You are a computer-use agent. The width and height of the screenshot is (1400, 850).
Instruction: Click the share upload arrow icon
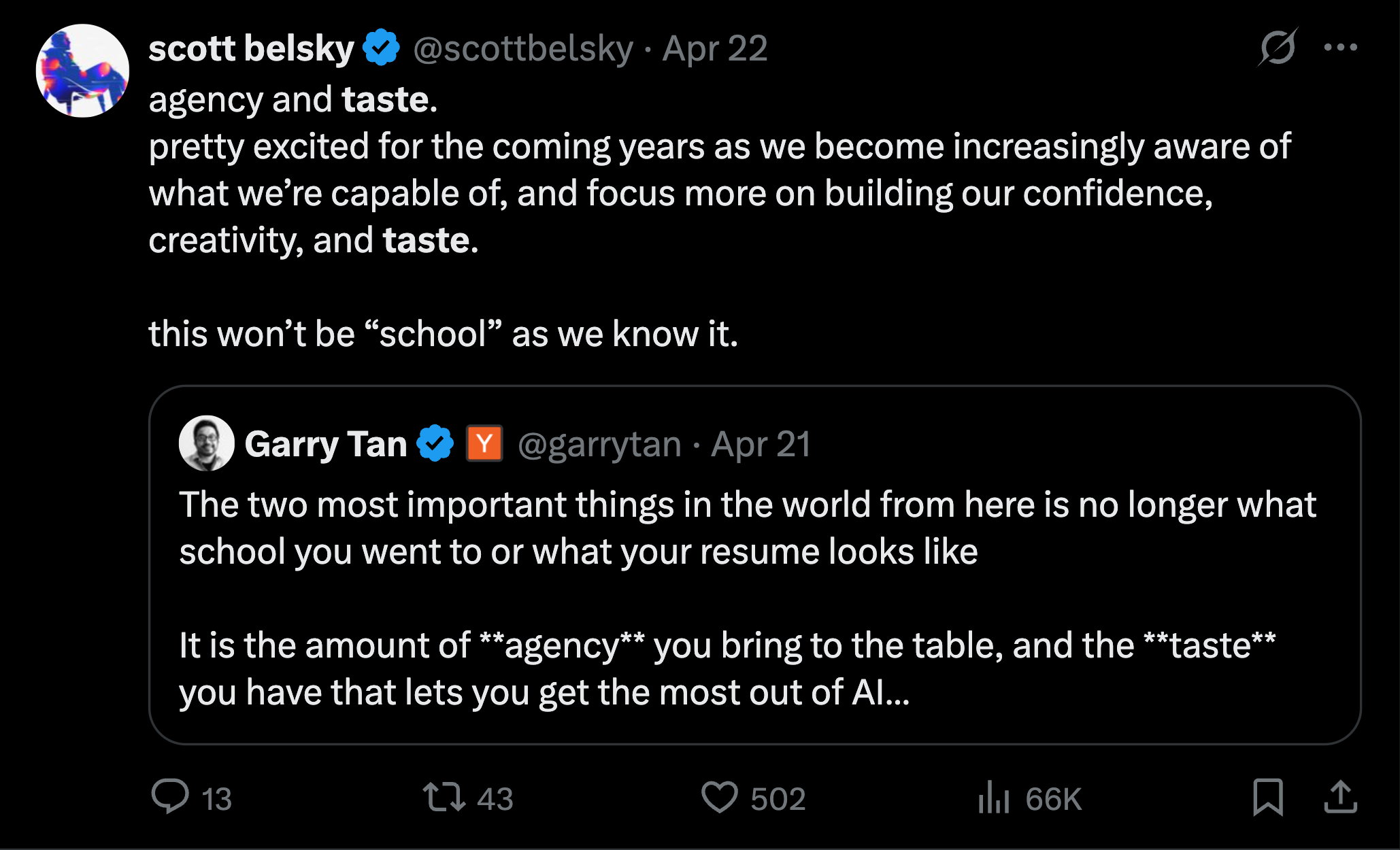(x=1340, y=797)
